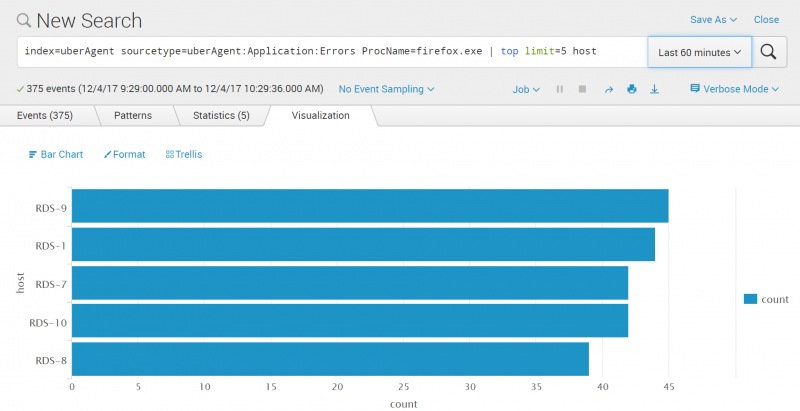Click the 'host' y-axis title
Screen dimensions: 800x411
tap(20, 283)
